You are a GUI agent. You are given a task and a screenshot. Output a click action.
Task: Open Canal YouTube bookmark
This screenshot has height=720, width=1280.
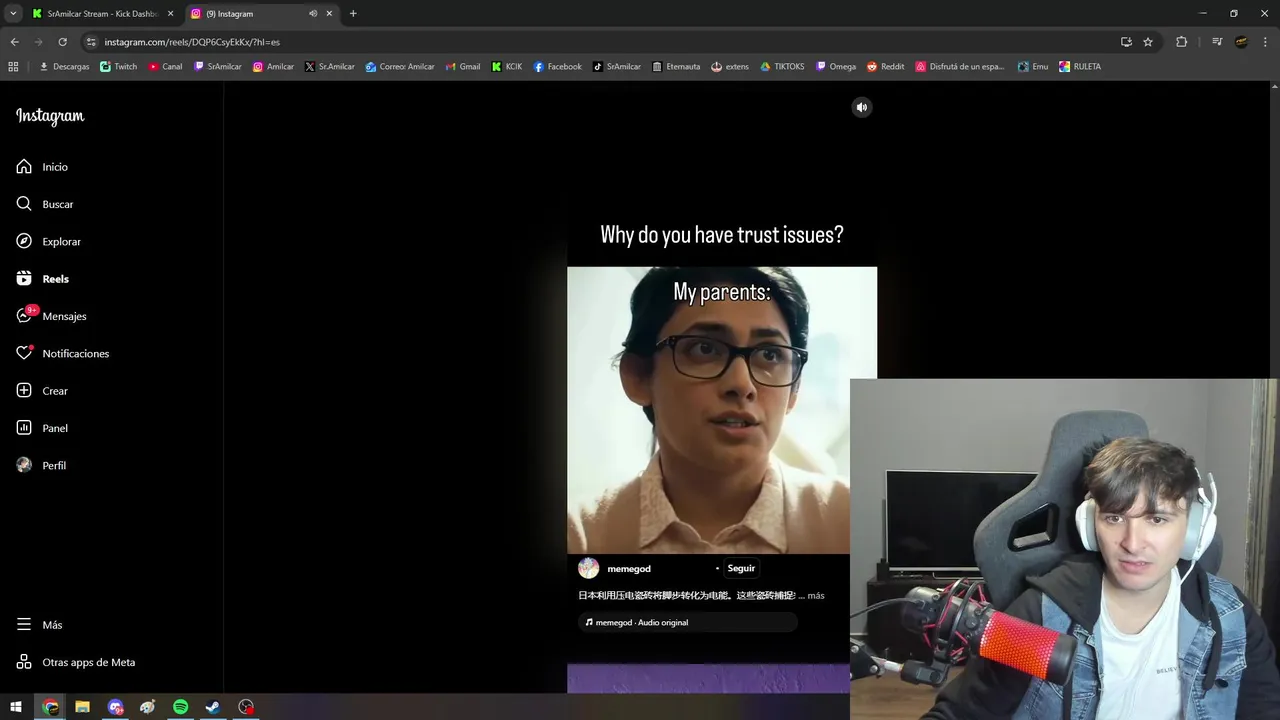point(165,67)
